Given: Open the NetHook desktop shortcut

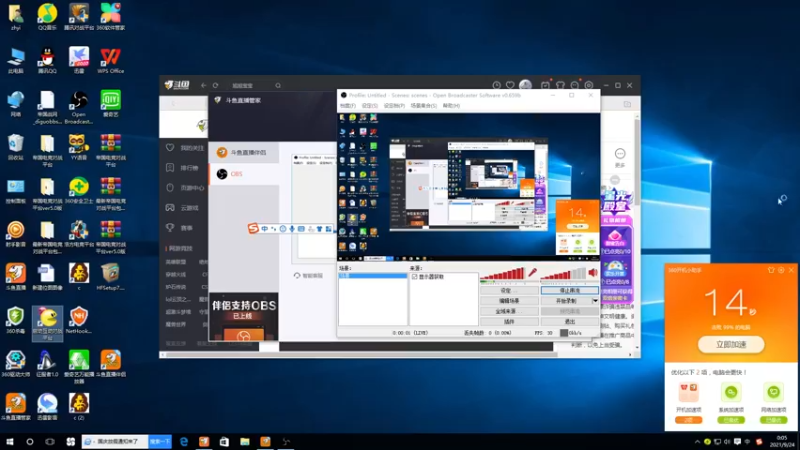Looking at the screenshot, I should (79, 321).
